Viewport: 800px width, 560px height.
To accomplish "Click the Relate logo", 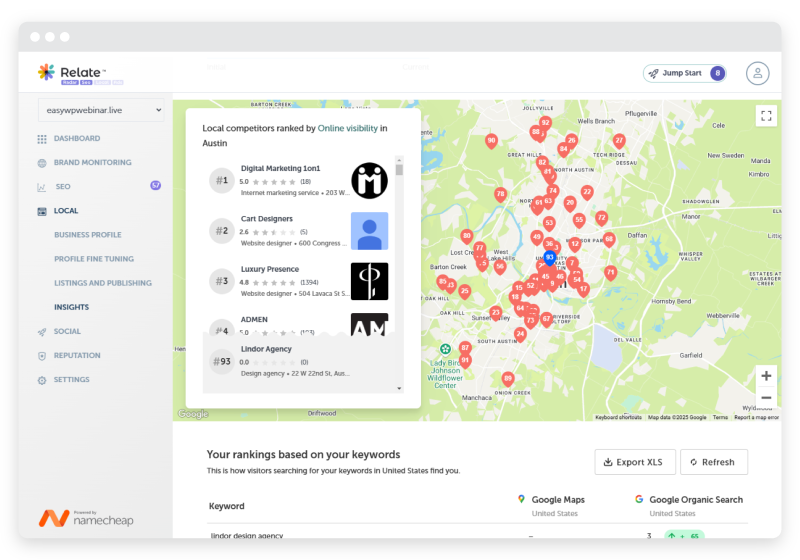I will point(80,74).
